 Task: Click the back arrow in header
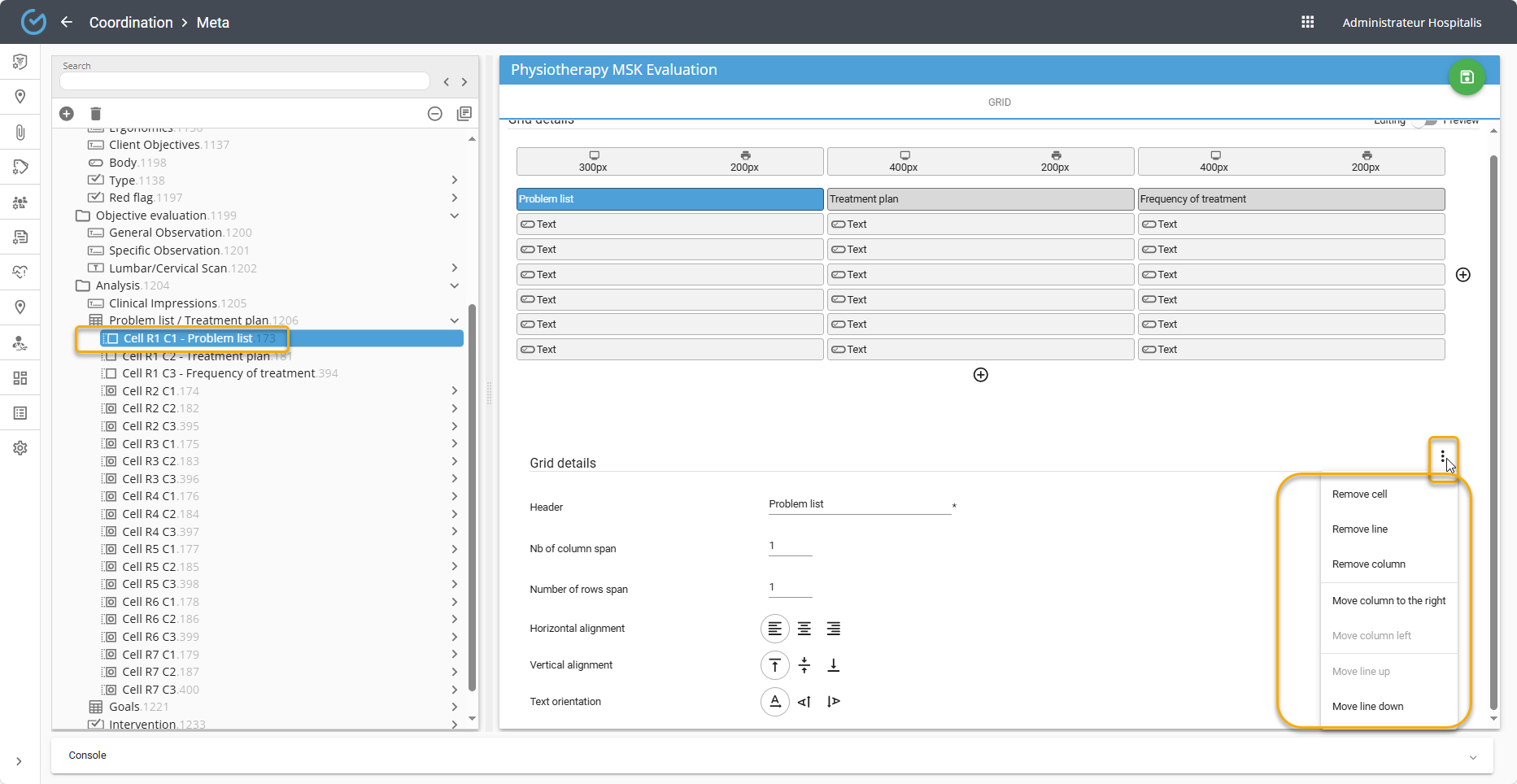pyautogui.click(x=67, y=22)
